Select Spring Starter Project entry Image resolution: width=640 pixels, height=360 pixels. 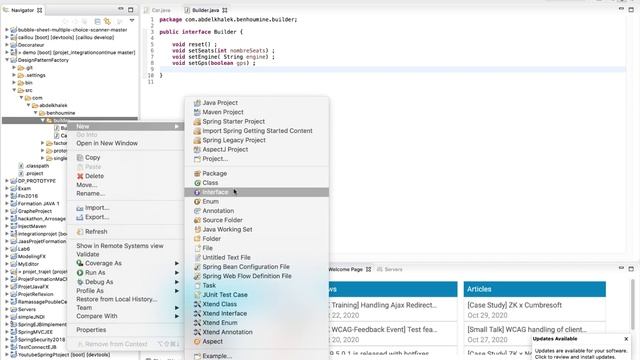[x=233, y=122]
